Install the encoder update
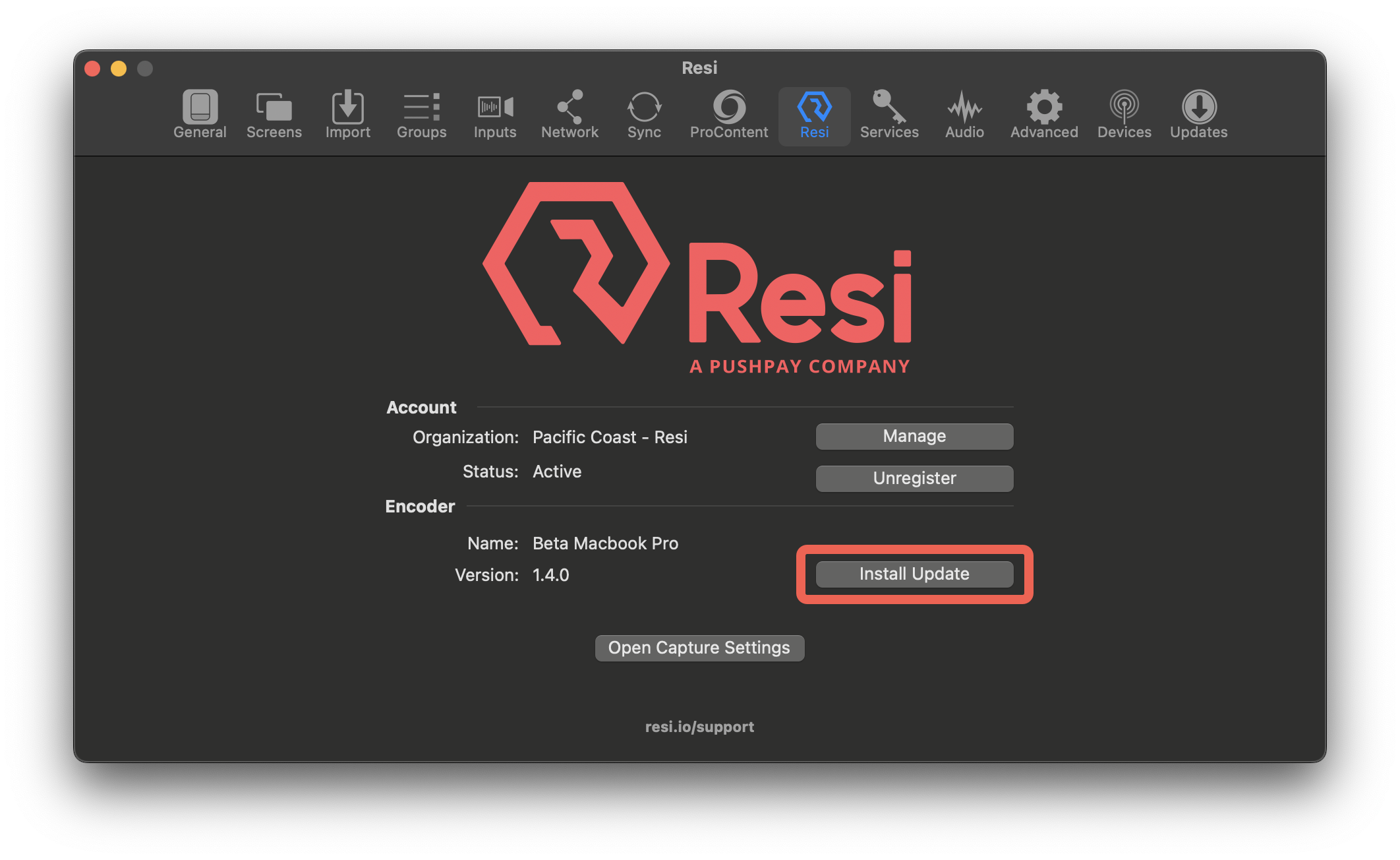The height and width of the screenshot is (860, 1400). pyautogui.click(x=914, y=574)
